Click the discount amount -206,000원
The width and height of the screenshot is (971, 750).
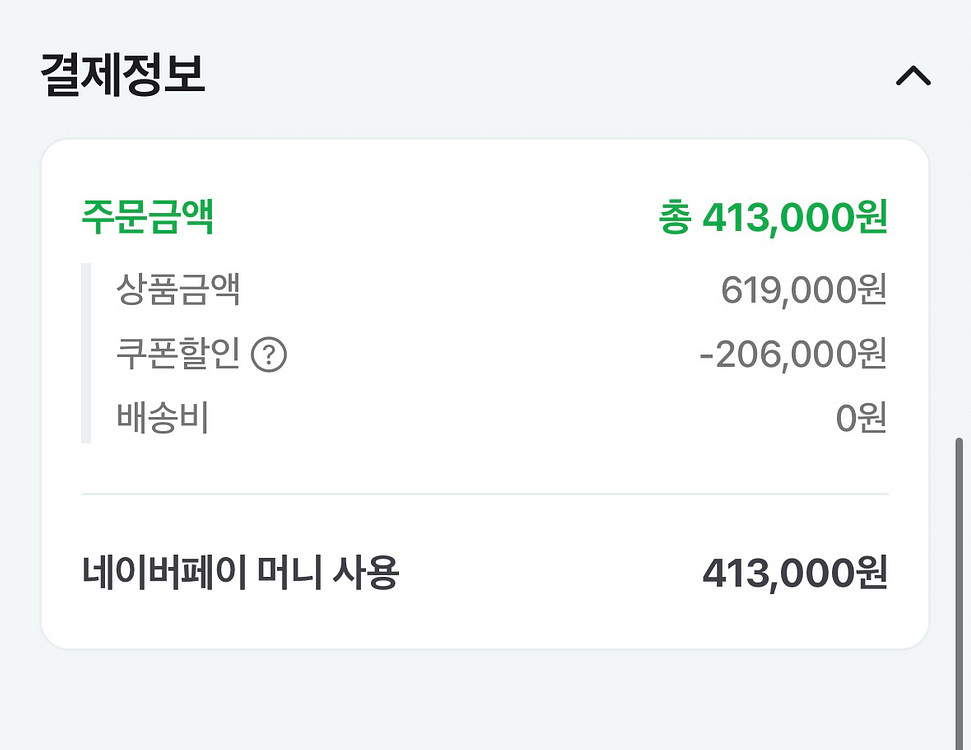point(793,354)
